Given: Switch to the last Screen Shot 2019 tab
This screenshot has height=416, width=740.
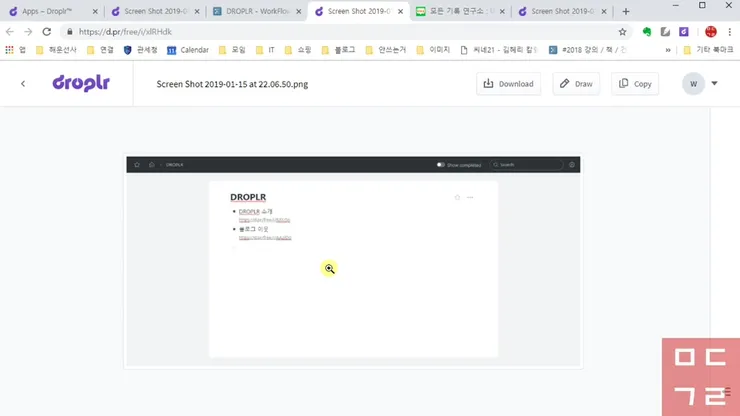Looking at the screenshot, I should (x=563, y=11).
